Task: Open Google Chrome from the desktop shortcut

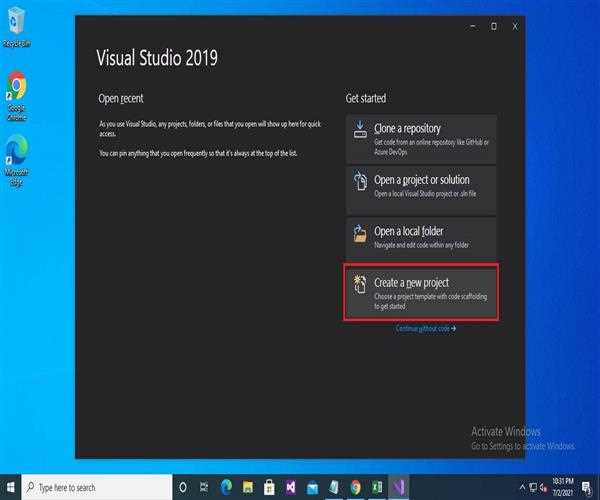Action: coord(17,92)
